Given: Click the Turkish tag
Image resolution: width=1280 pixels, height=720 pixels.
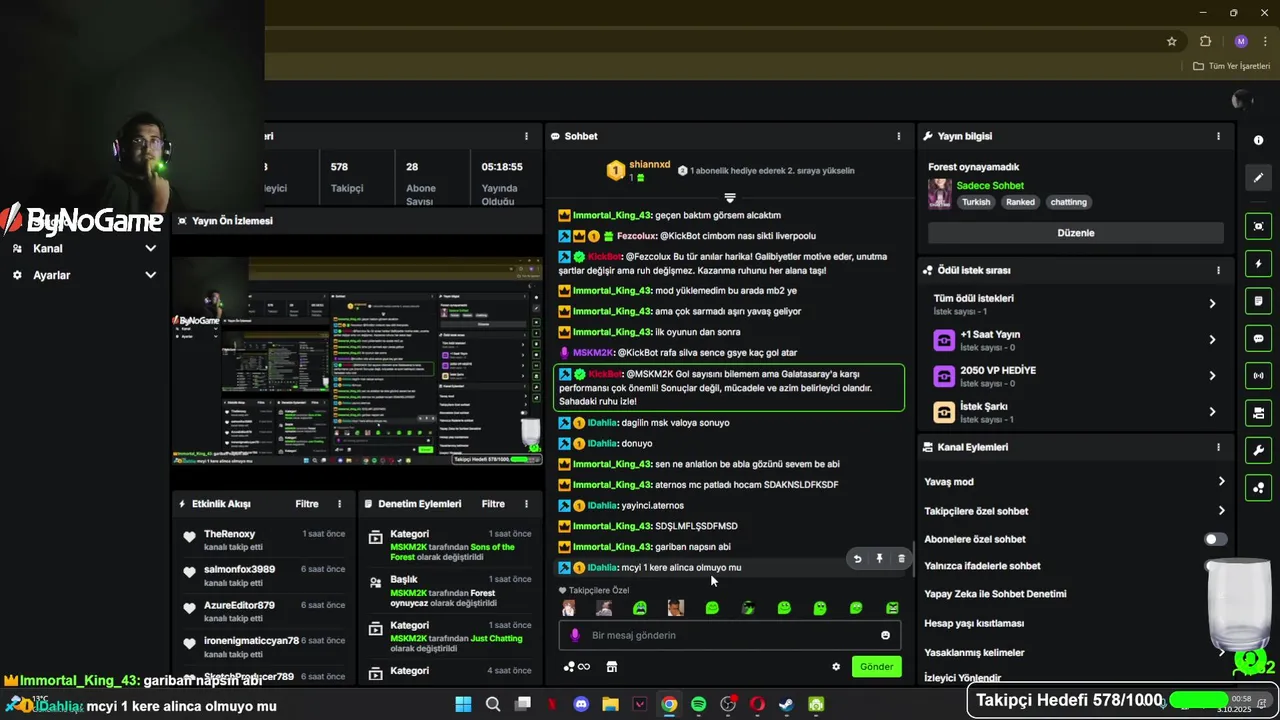Looking at the screenshot, I should (976, 202).
